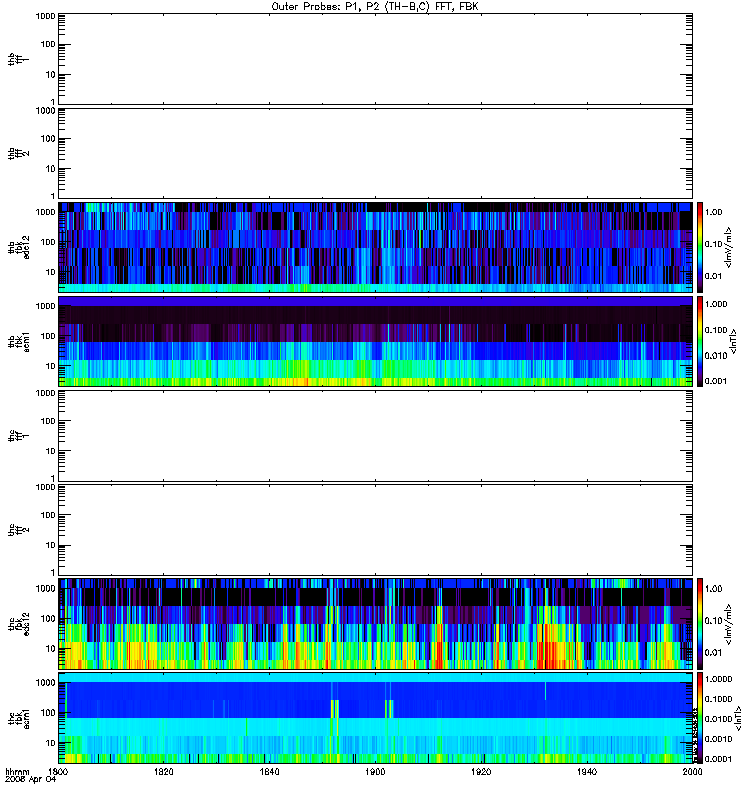750x800 pixels.
Task: Click the 'thb fff 1' y-axis title
Action: pyautogui.click(x=19, y=59)
